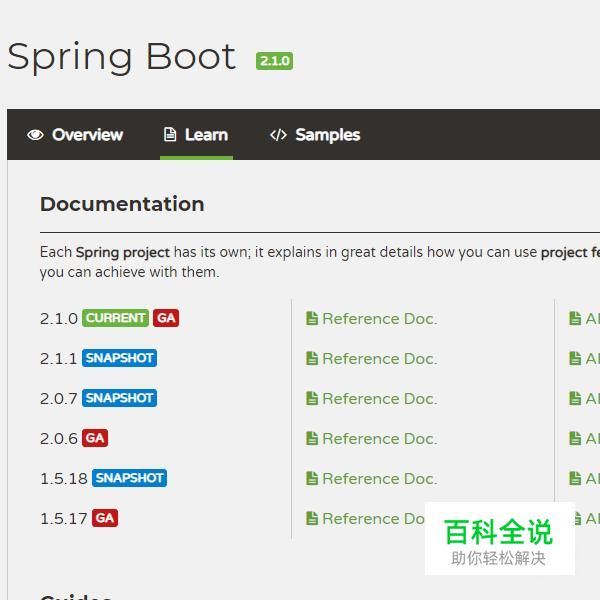
Task: Click the eye icon beside Overview
Action: point(36,135)
